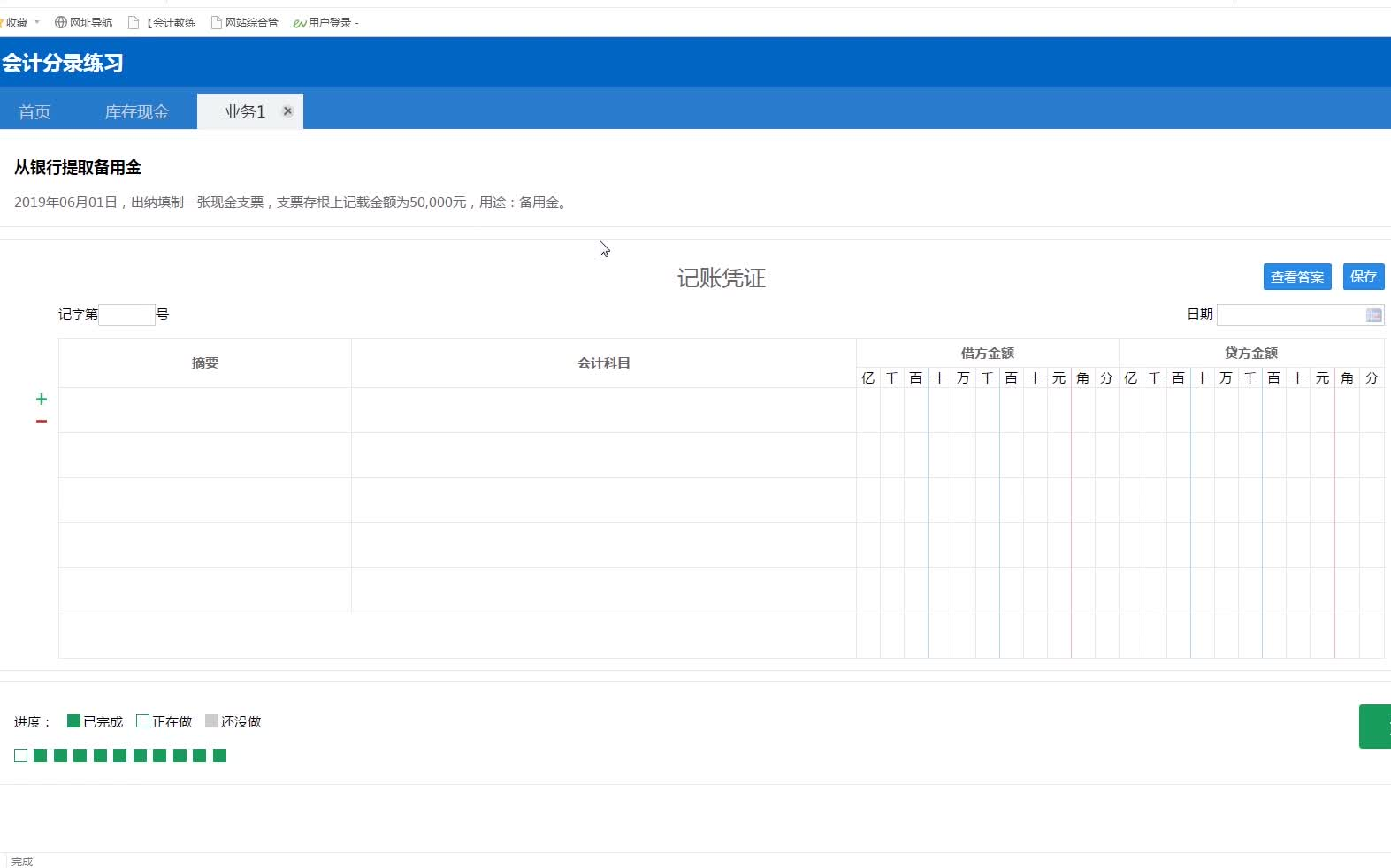
Task: Click the 摘要 column header
Action: pos(205,362)
